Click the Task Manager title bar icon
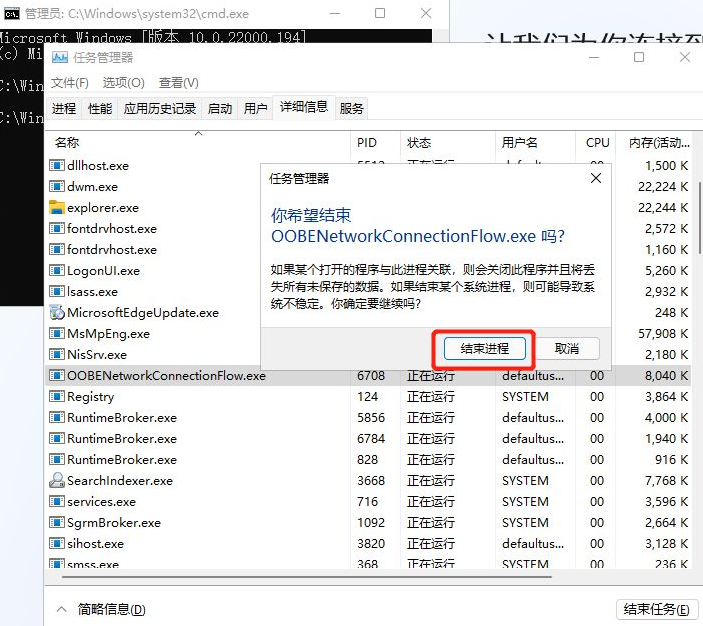703x626 pixels. point(60,57)
